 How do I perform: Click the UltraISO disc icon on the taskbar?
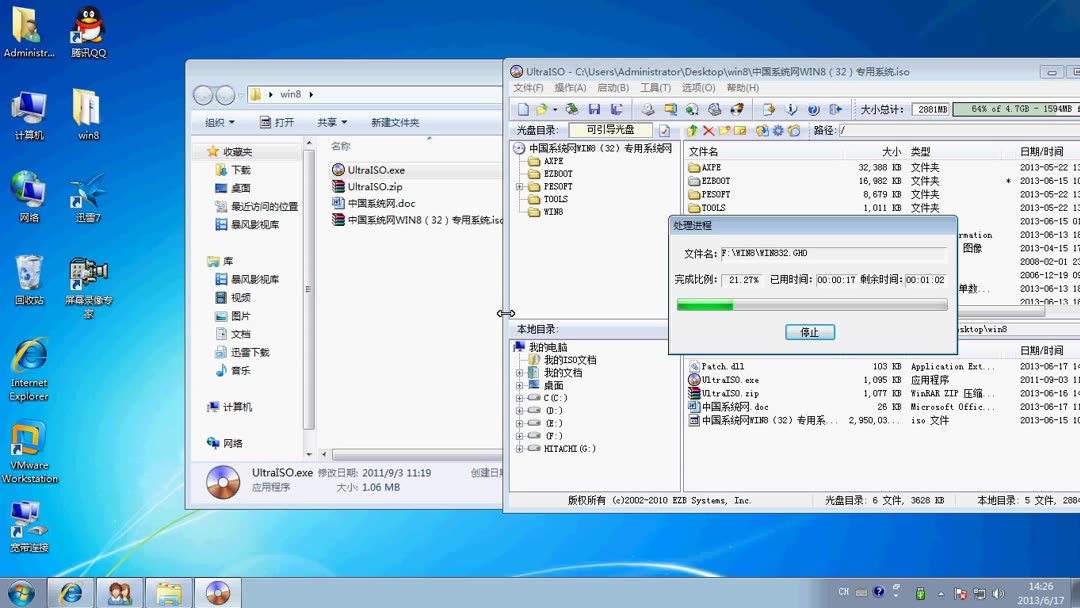[217, 593]
